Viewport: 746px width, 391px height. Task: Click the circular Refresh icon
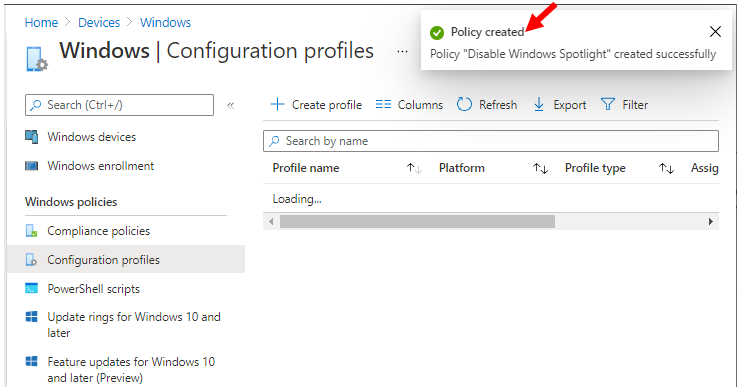click(x=464, y=104)
